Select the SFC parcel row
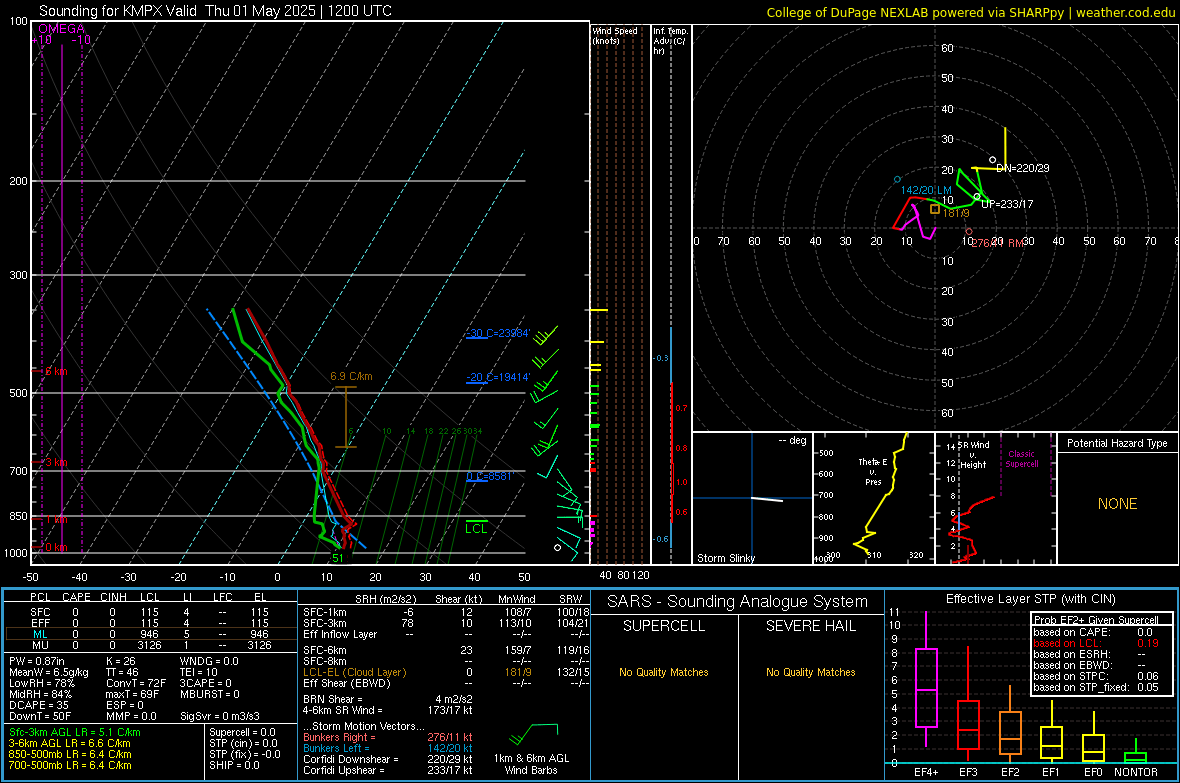The width and height of the screenshot is (1180, 783). point(149,612)
